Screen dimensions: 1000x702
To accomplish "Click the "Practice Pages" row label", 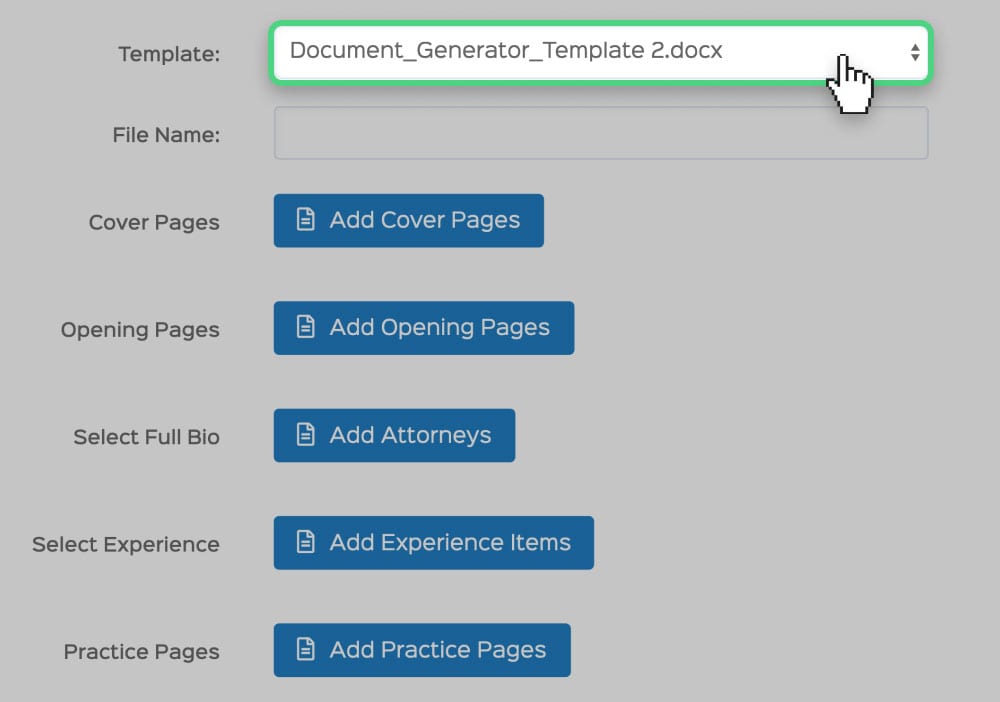I will pyautogui.click(x=141, y=652).
